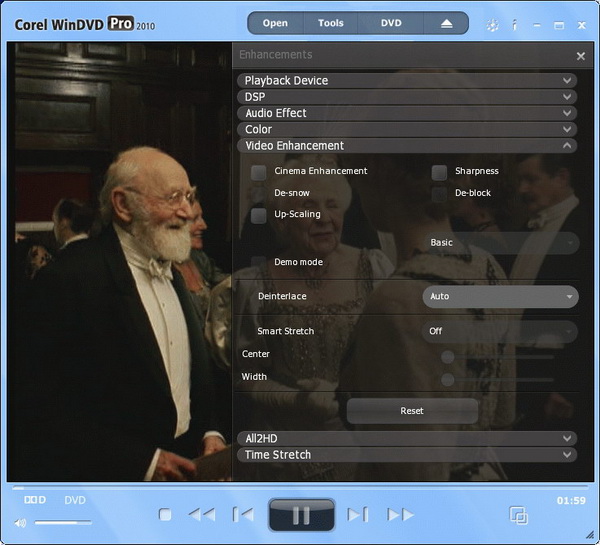The height and width of the screenshot is (545, 600).
Task: Expand the All2HD section
Action: coord(407,438)
